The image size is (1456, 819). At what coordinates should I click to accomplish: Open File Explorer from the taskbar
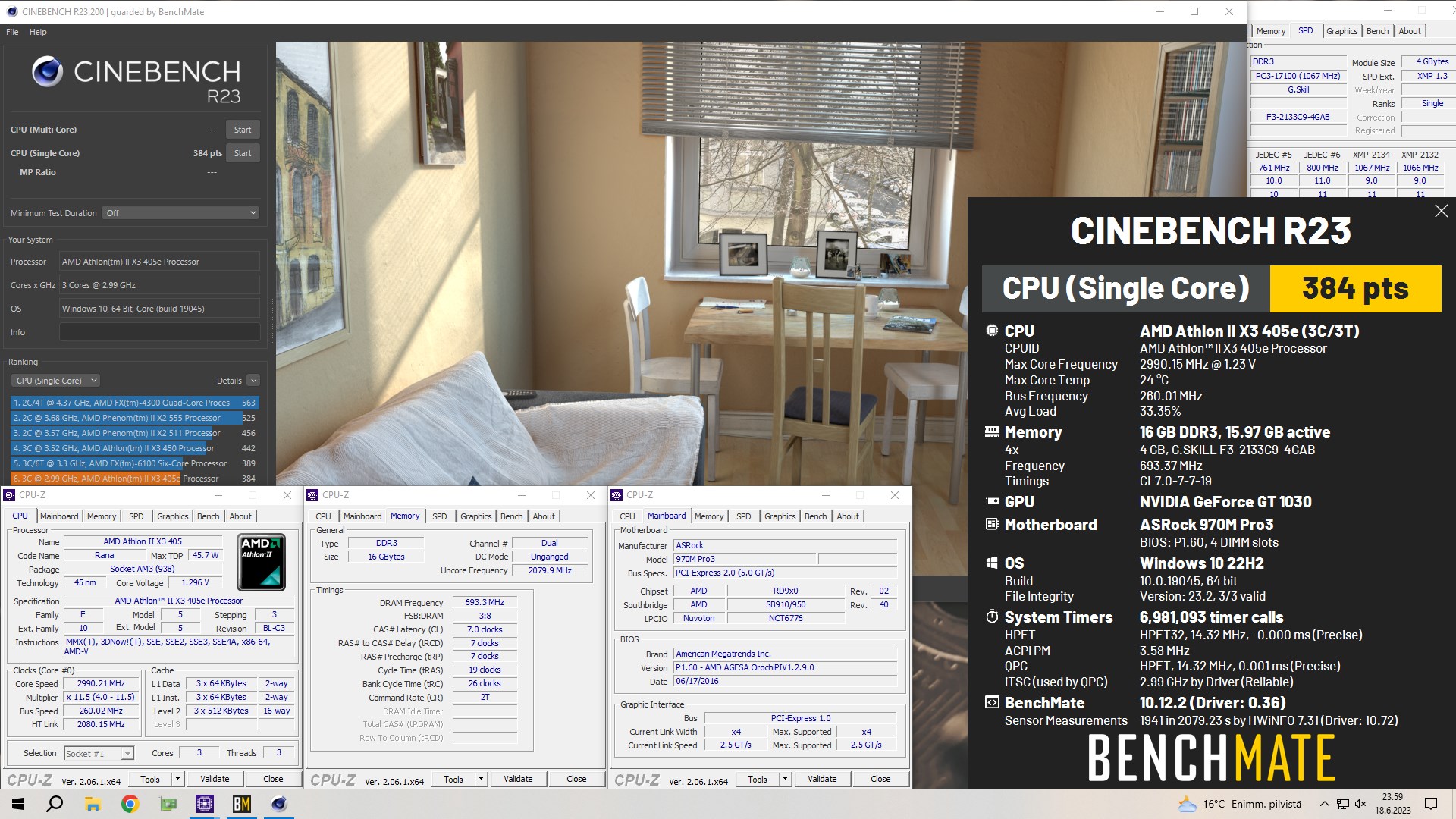coord(93,804)
